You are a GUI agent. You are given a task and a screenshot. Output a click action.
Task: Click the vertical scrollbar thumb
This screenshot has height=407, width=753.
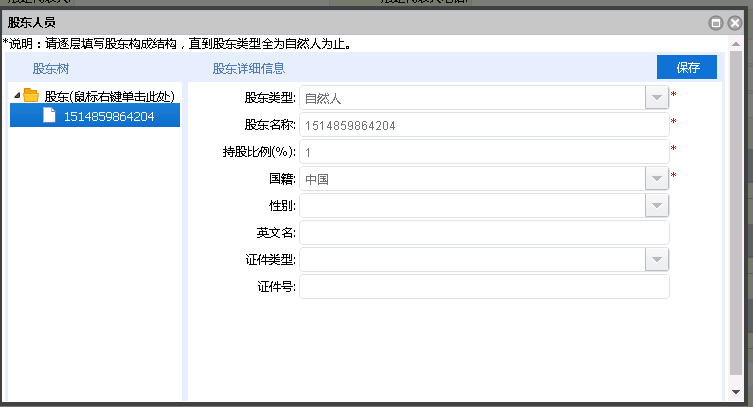(x=736, y=213)
